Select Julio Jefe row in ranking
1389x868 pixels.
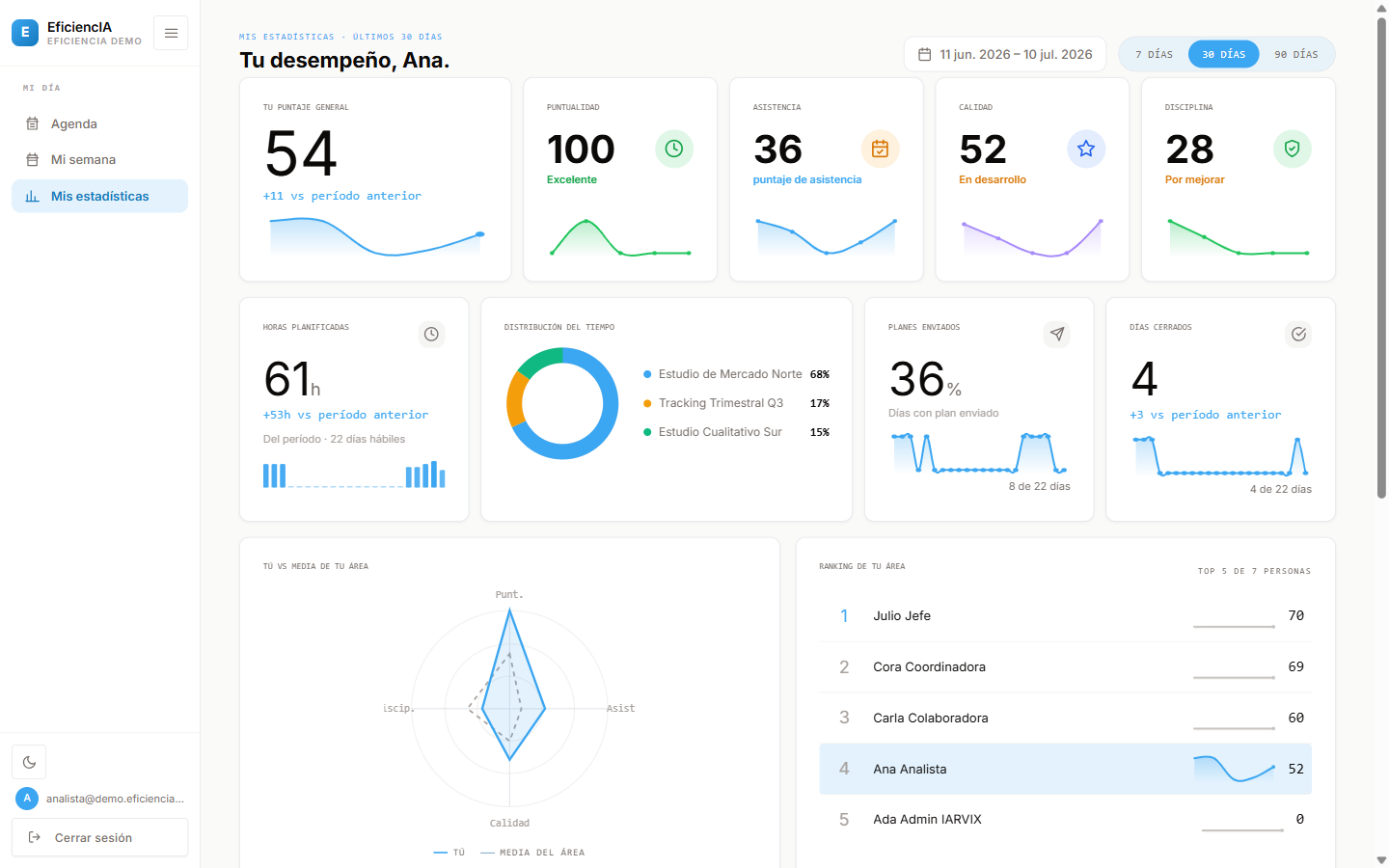coord(1065,615)
